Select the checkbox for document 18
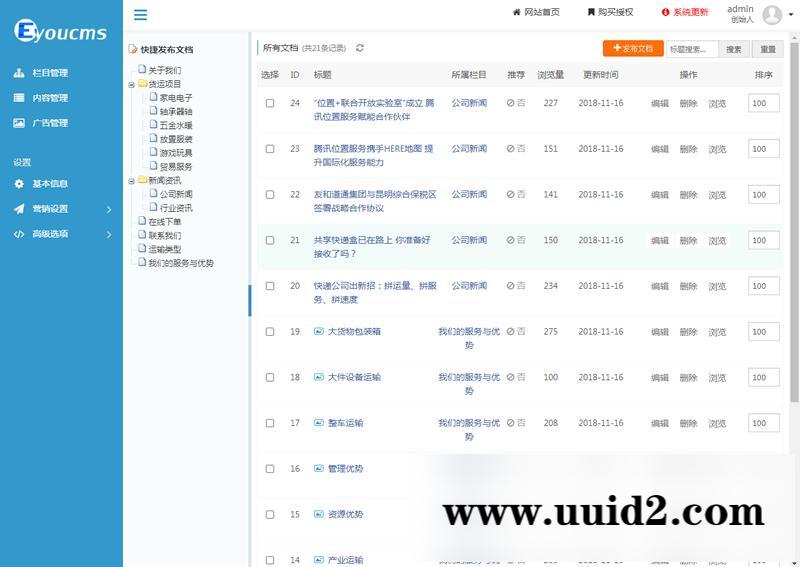800x567 pixels. click(x=270, y=377)
